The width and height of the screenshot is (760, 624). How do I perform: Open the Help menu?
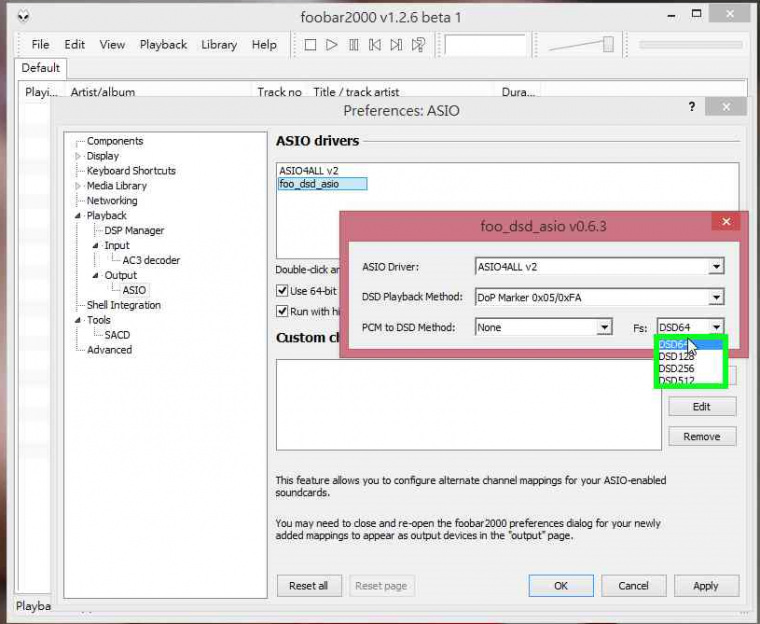click(264, 45)
